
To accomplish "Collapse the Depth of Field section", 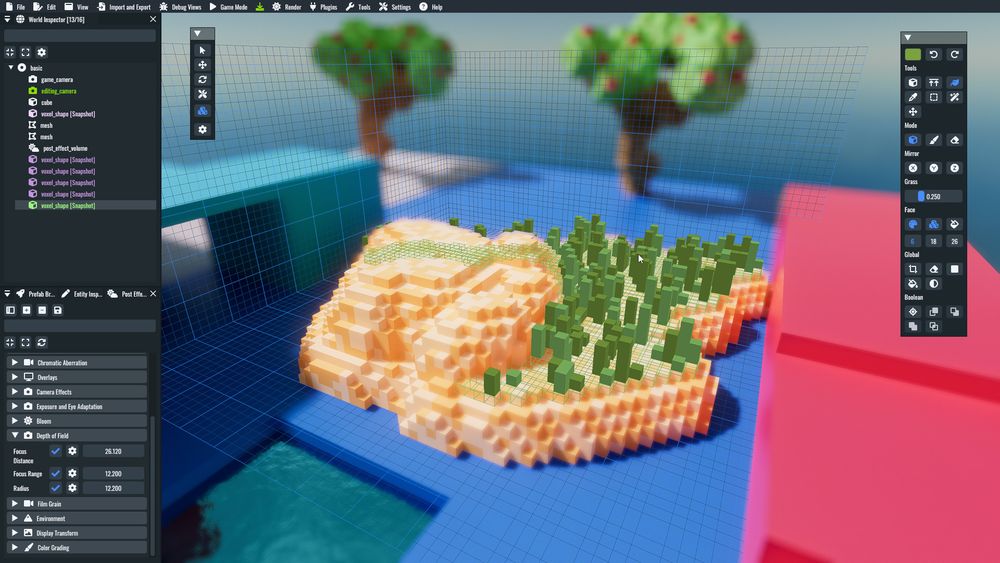I will point(15,436).
